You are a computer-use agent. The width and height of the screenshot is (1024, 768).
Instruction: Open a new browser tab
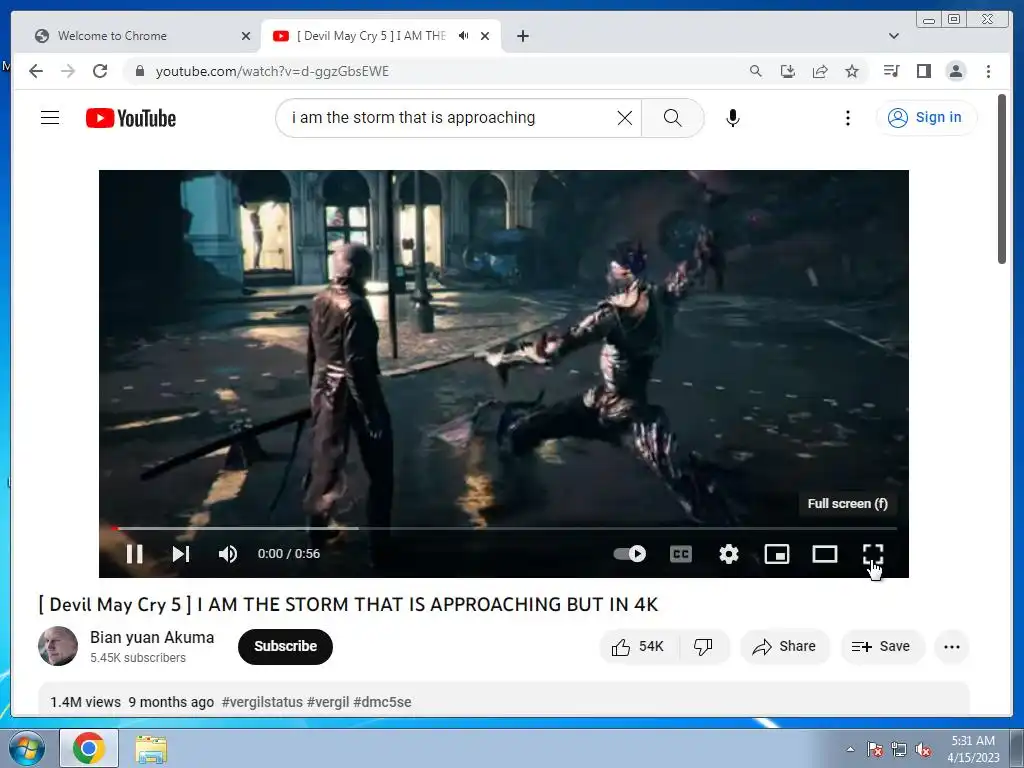tap(522, 36)
